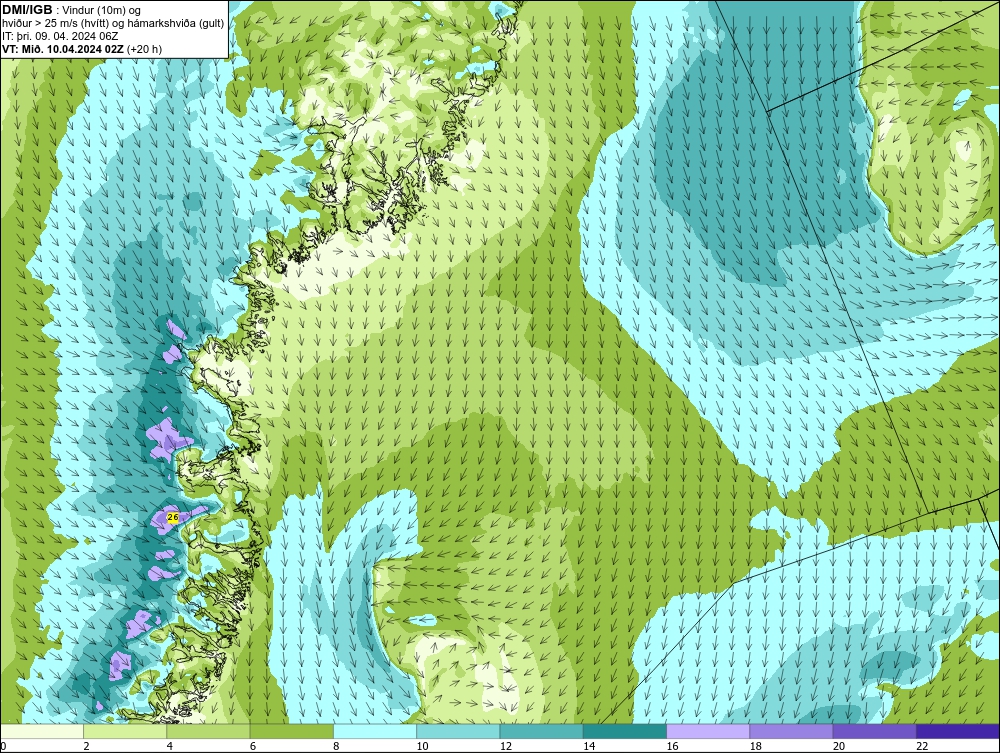Select the 4–6 m/s green legend swatch
Viewport: 1000px width, 753px height.
[x=209, y=731]
